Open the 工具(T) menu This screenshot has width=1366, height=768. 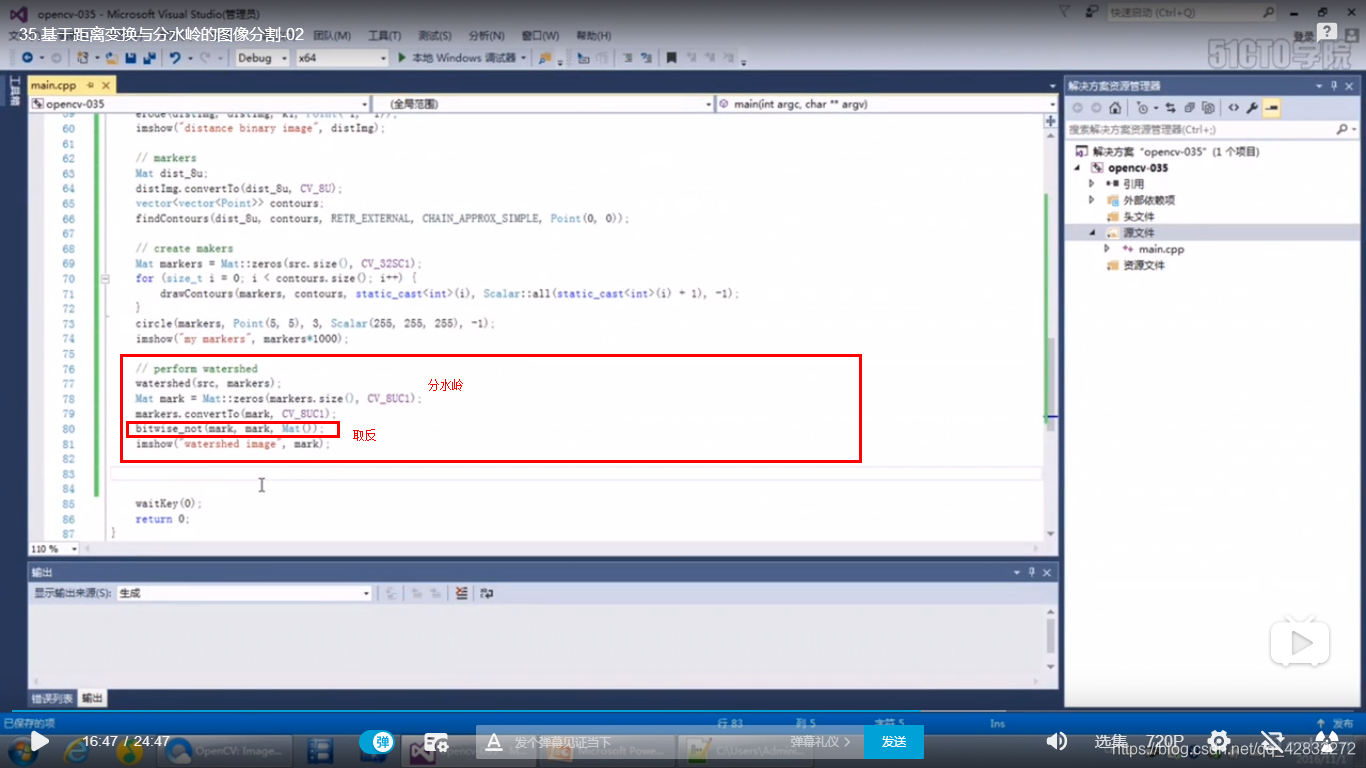tap(384, 35)
